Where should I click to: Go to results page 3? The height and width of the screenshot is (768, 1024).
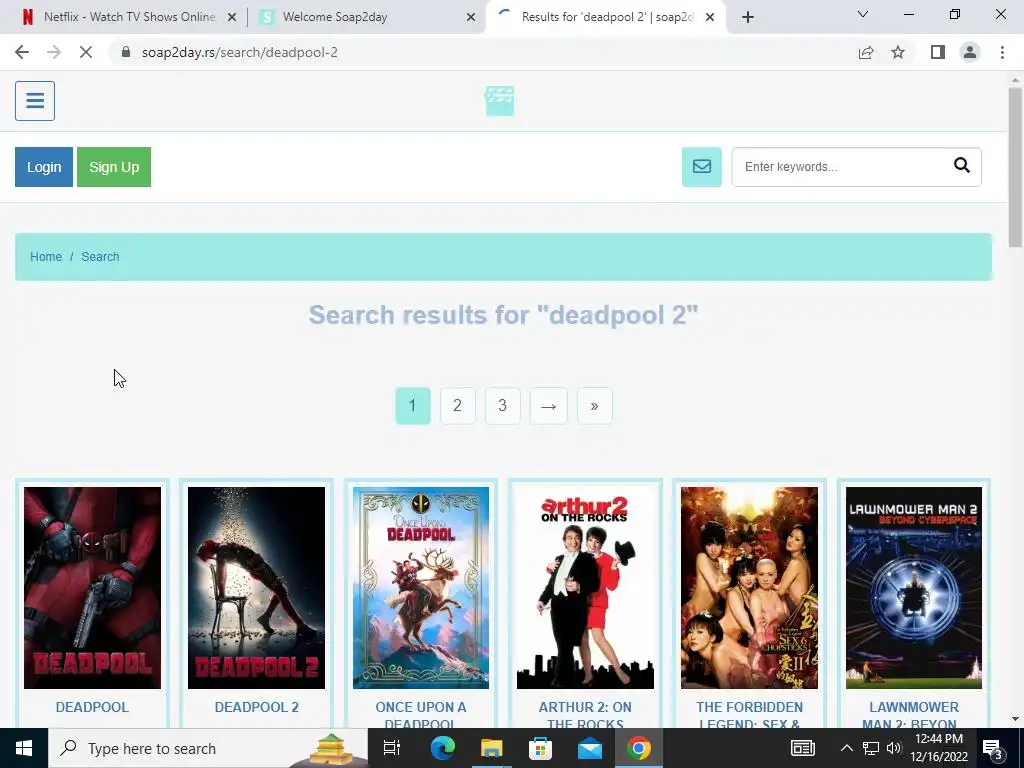[503, 406]
